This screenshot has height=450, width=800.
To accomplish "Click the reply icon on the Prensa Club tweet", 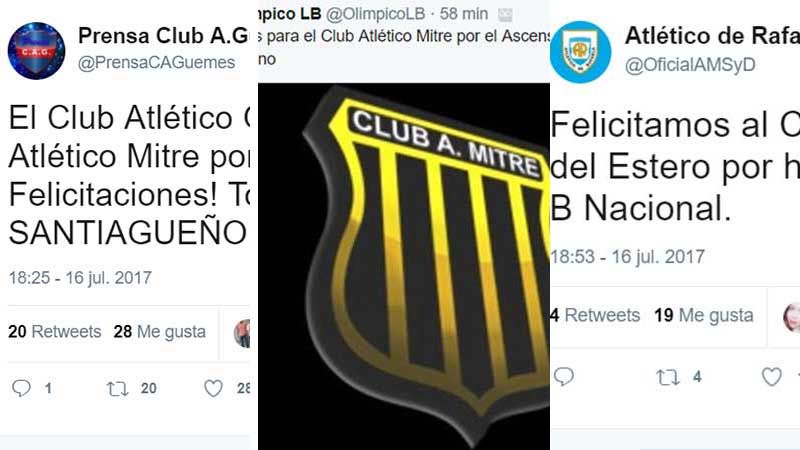I will (x=21, y=388).
